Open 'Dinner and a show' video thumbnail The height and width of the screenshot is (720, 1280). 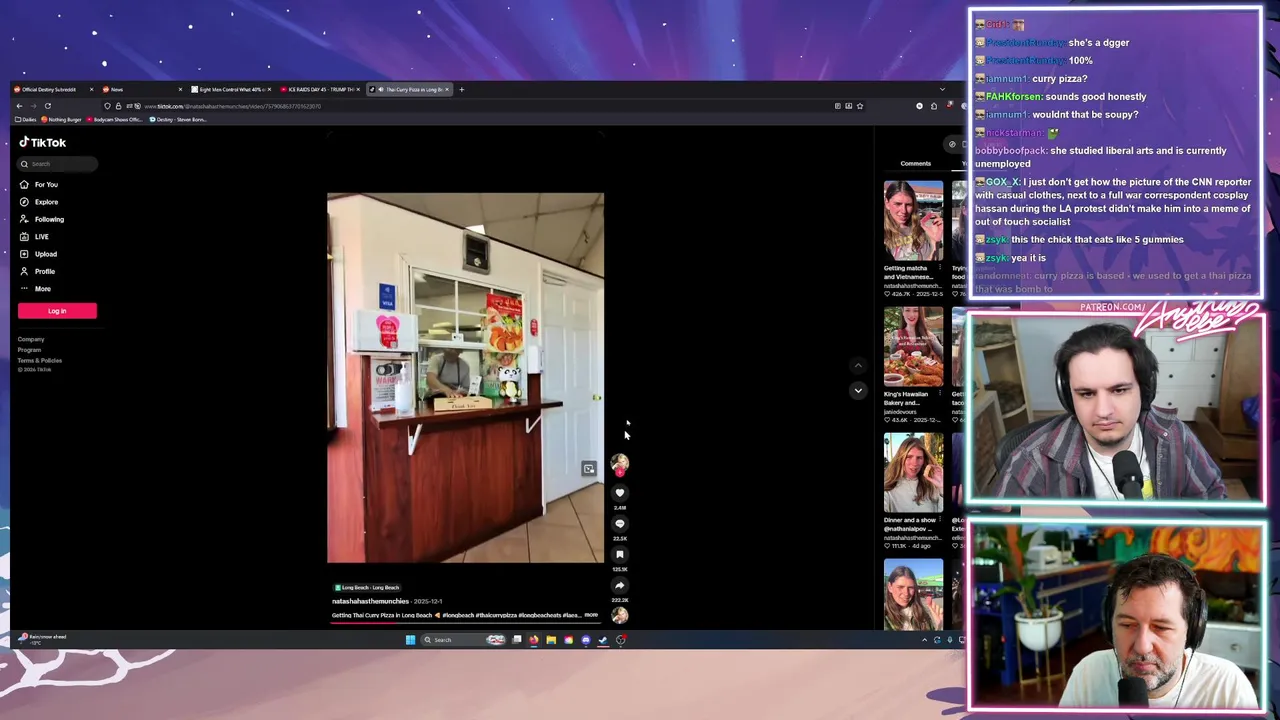pos(913,473)
